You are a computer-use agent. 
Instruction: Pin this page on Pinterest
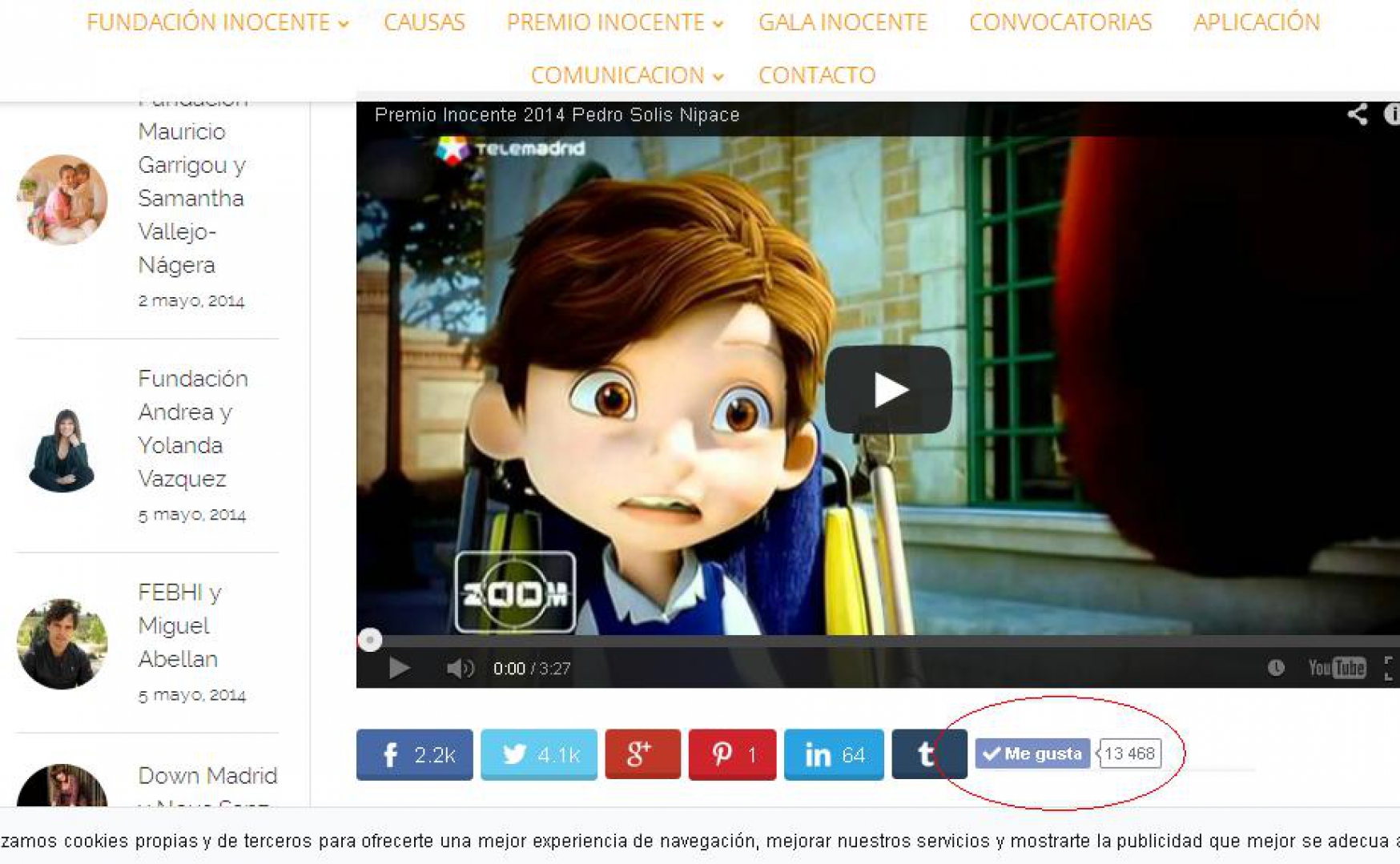(x=732, y=754)
